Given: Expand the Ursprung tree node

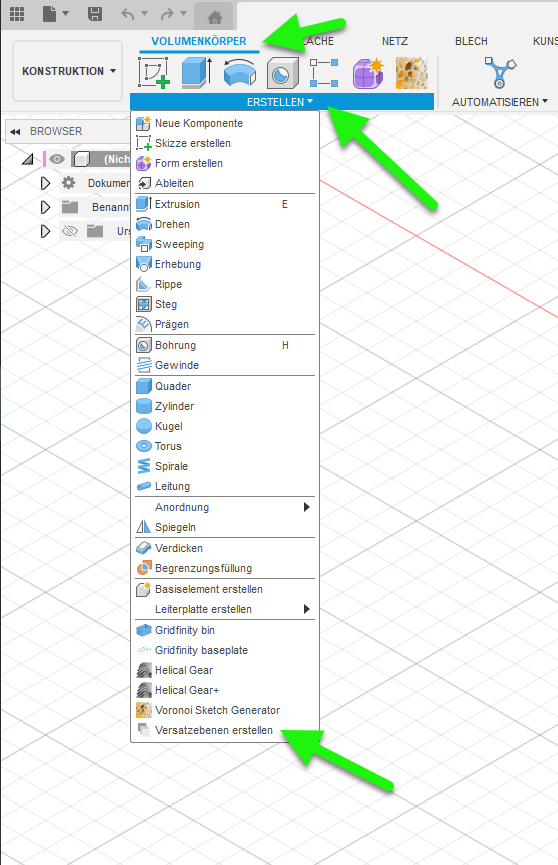Looking at the screenshot, I should tap(45, 231).
